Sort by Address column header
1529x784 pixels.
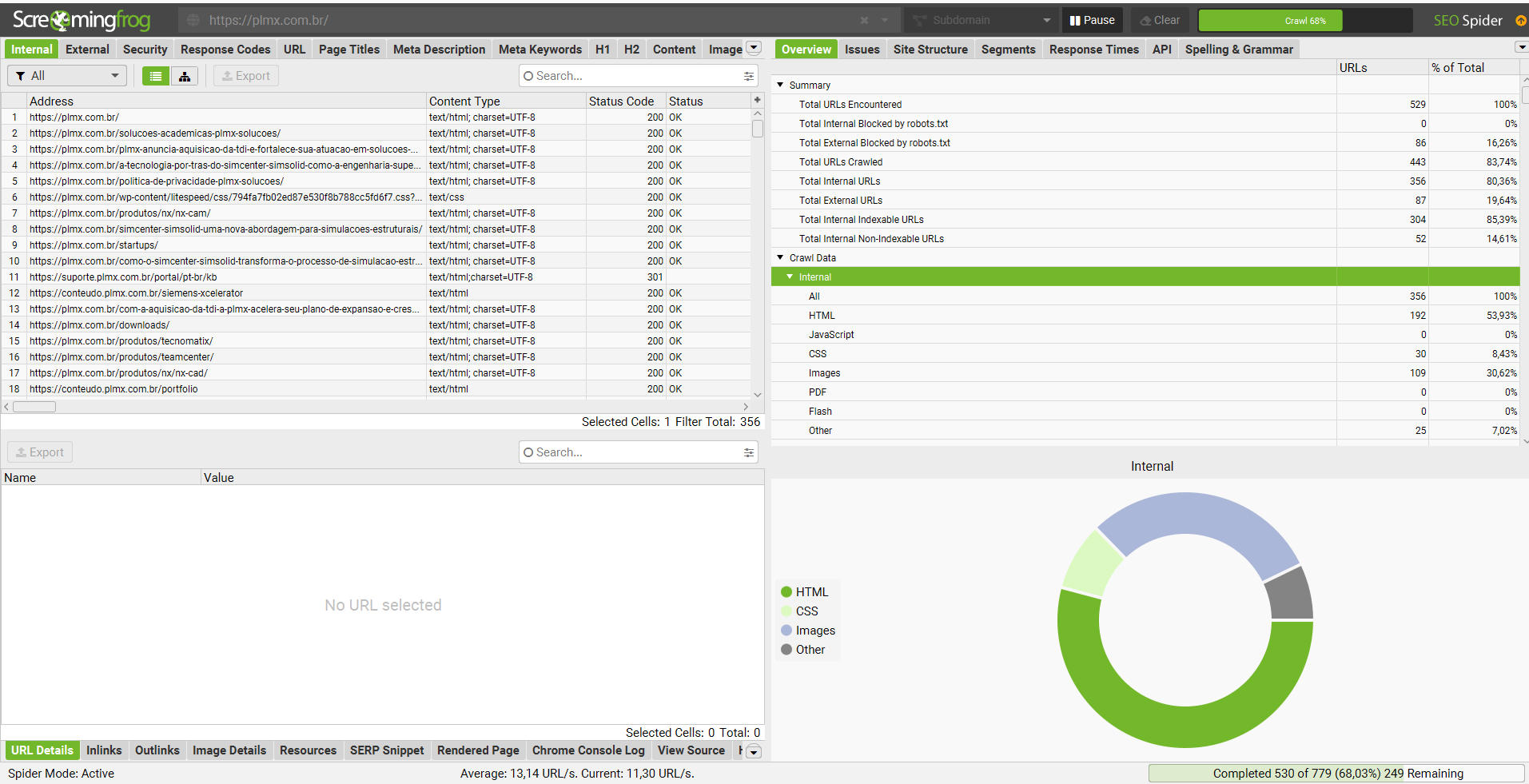point(226,101)
